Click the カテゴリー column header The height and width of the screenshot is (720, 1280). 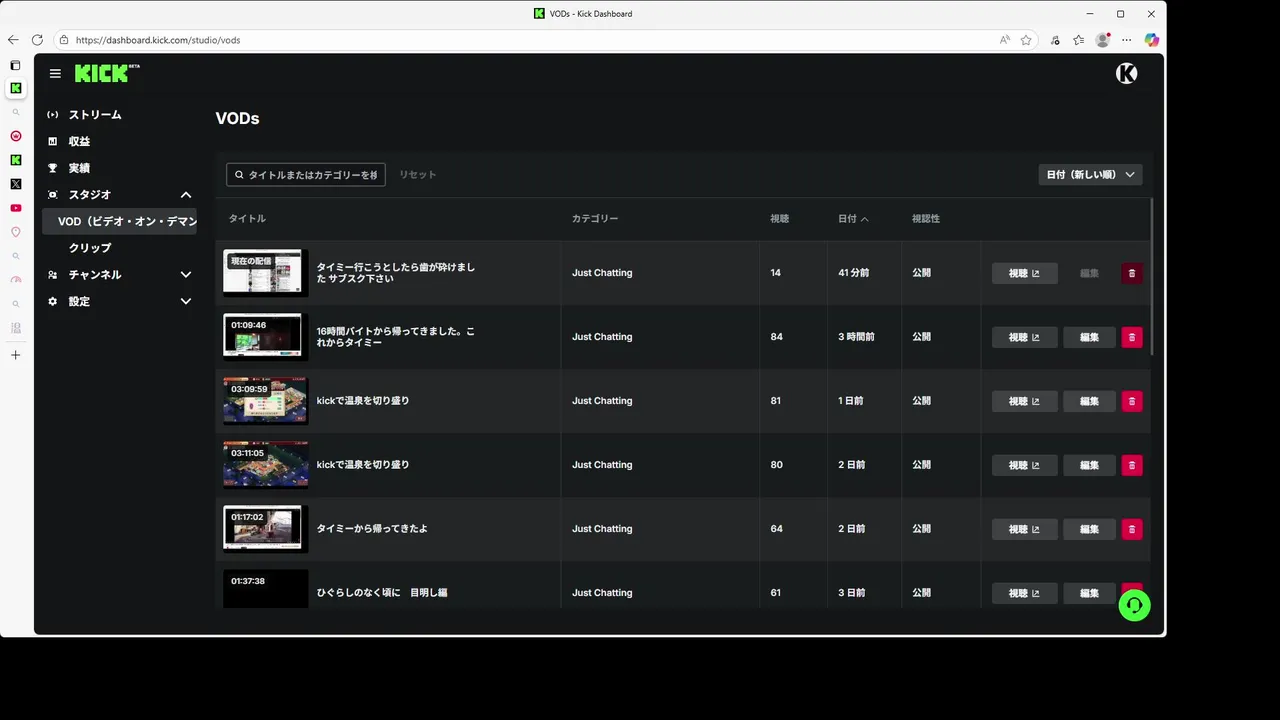pos(595,219)
